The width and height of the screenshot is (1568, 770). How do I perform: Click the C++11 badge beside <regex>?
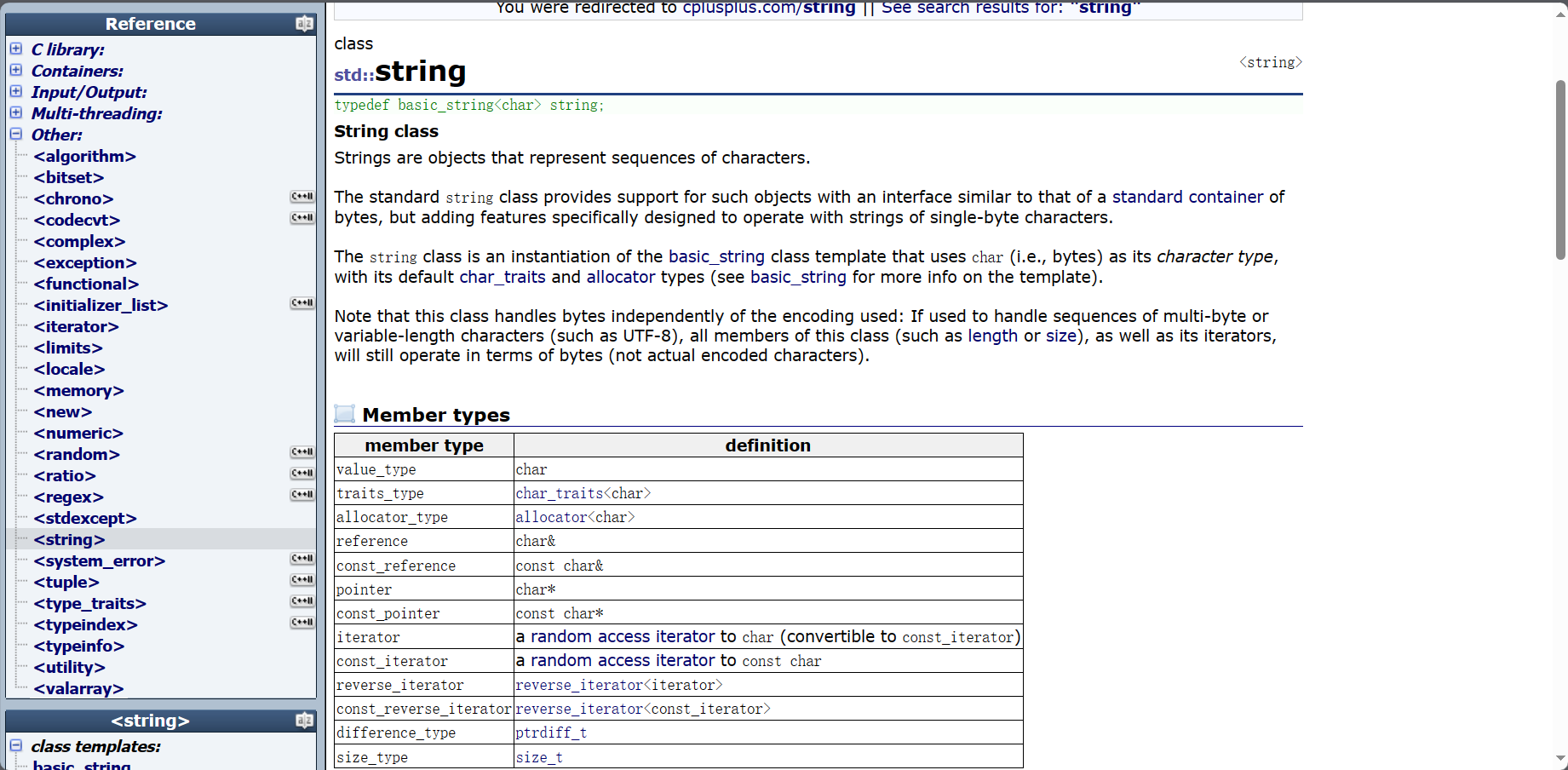[x=302, y=494]
